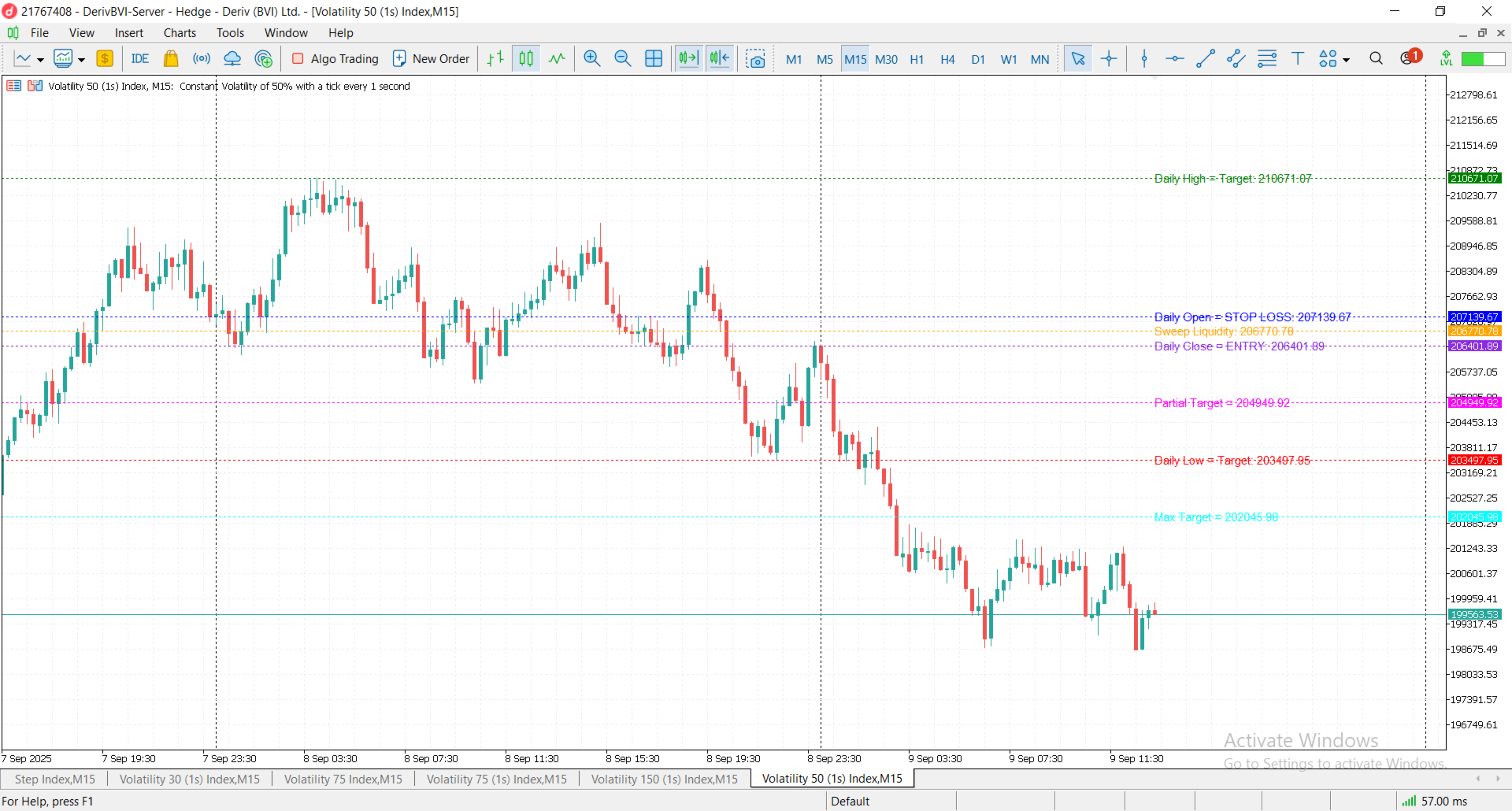Viewport: 1512px width, 811px height.
Task: Take a chart screenshot with camera icon
Action: click(756, 59)
